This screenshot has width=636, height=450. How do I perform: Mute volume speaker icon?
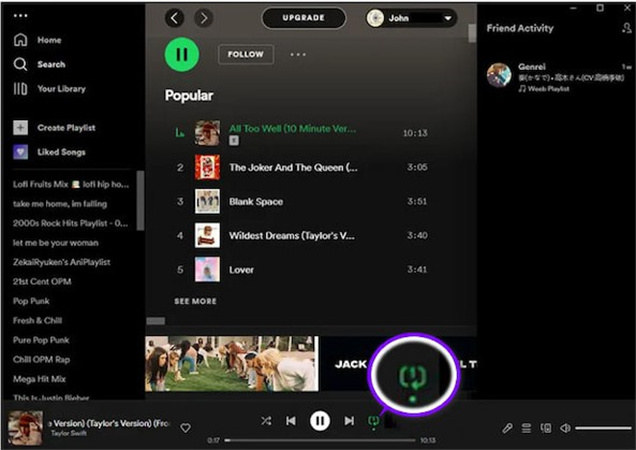565,428
